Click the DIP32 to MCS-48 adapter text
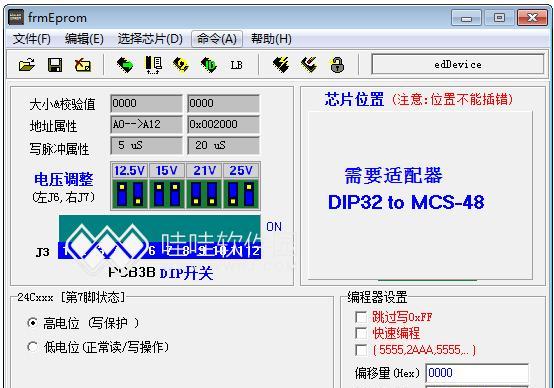The image size is (554, 388). (x=406, y=202)
